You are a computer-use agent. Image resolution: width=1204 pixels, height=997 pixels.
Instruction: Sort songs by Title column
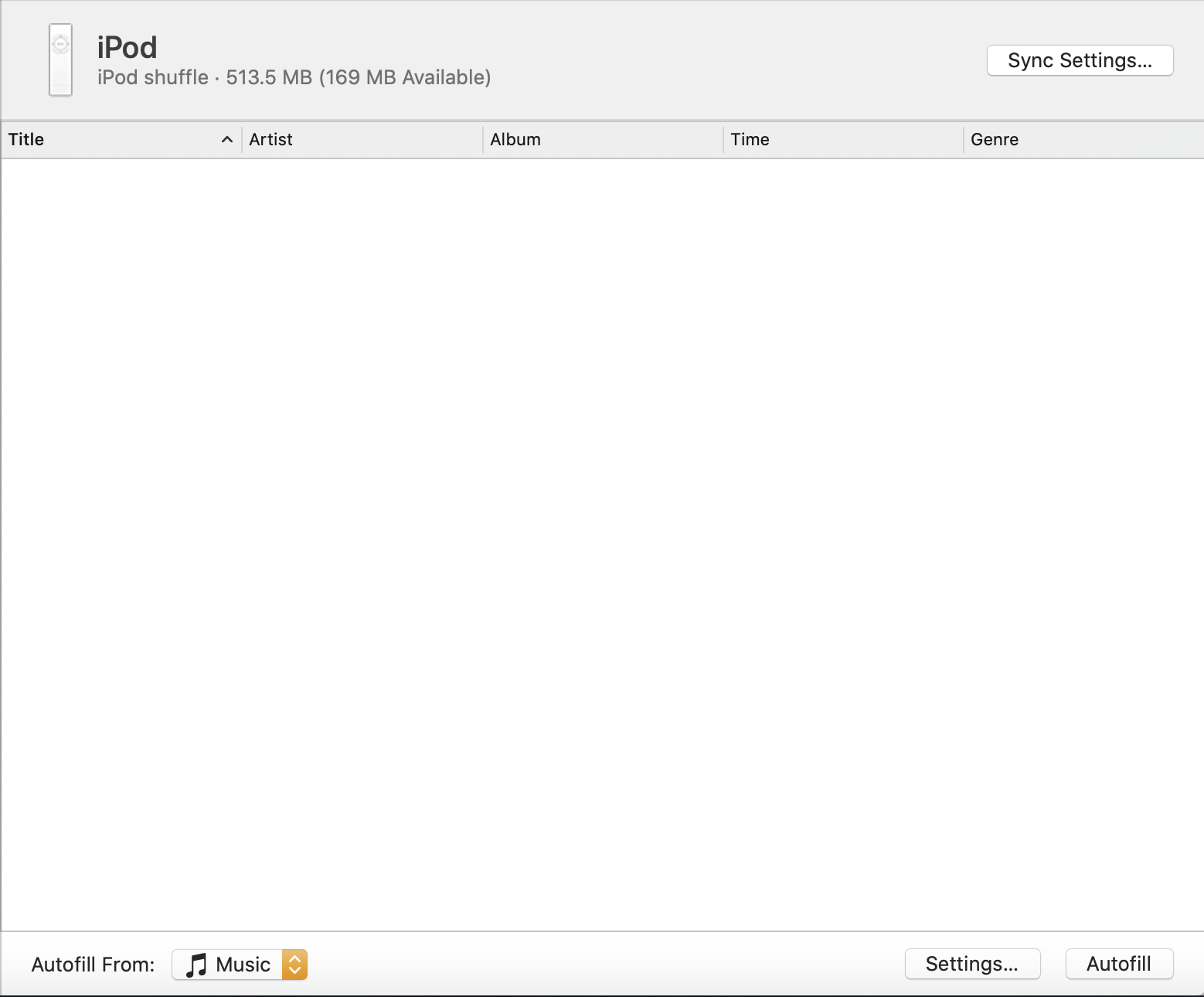click(121, 140)
